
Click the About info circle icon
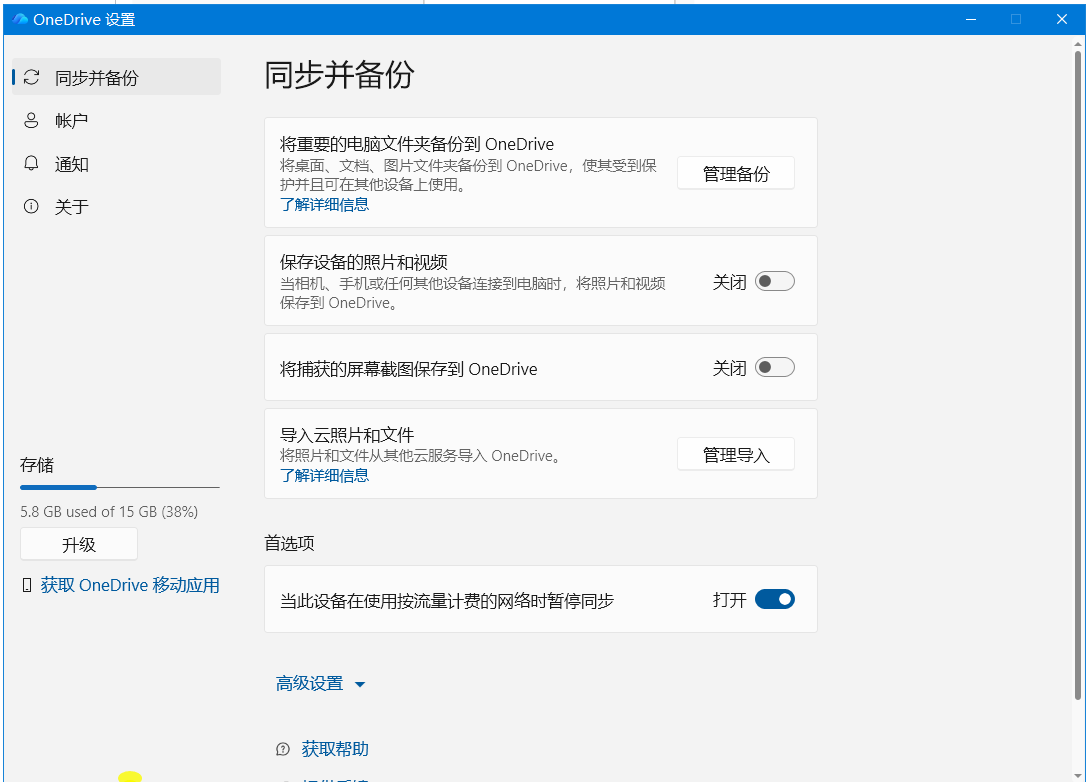point(31,206)
